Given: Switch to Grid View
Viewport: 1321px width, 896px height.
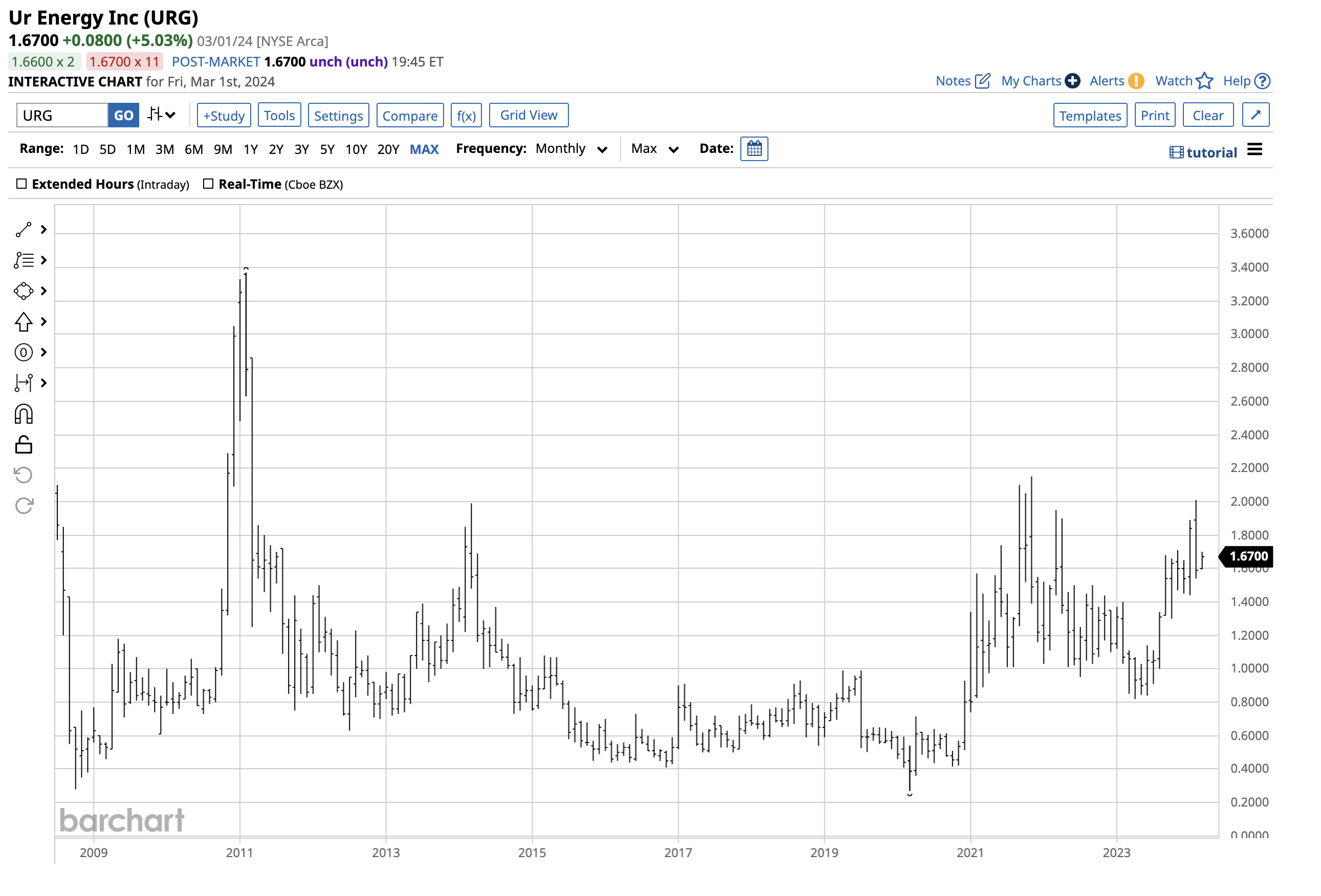Looking at the screenshot, I should pyautogui.click(x=529, y=116).
